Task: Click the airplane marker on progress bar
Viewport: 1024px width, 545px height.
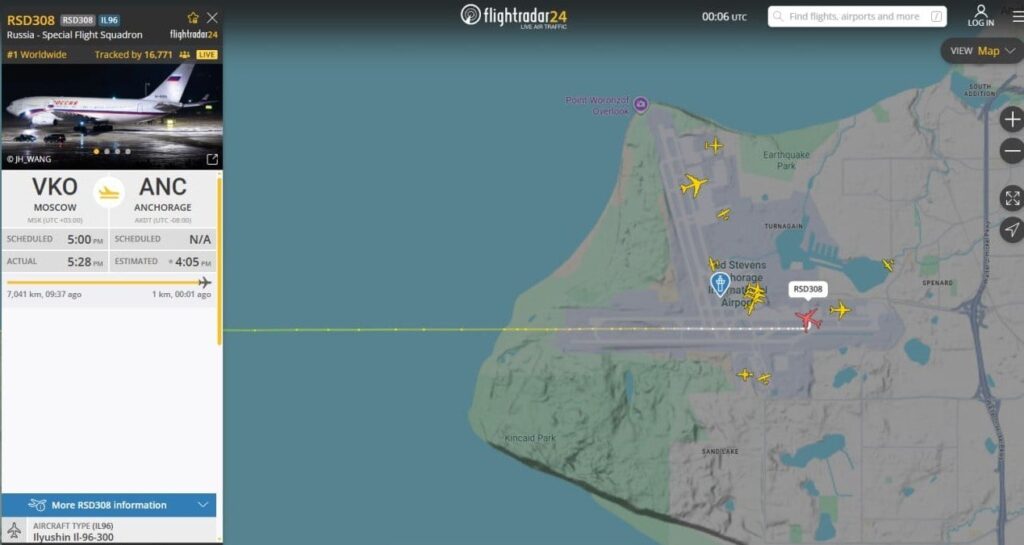Action: [205, 282]
